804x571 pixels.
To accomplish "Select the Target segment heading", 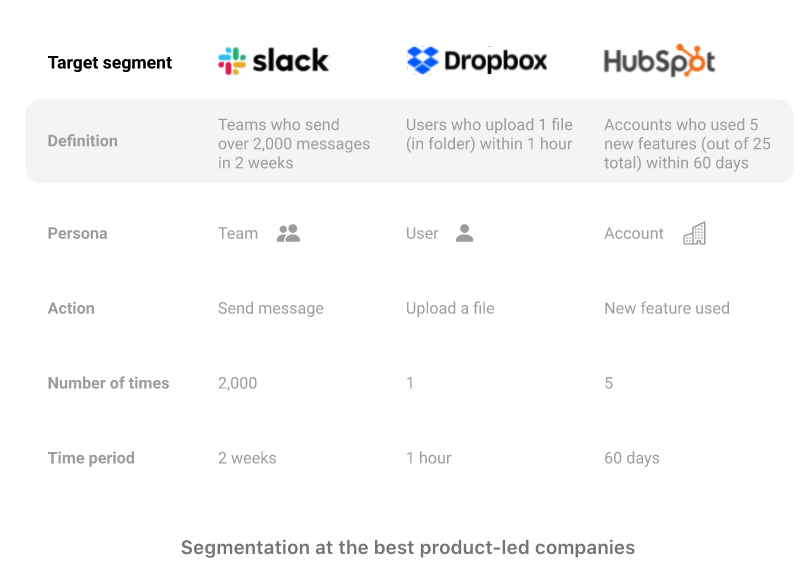I will [x=110, y=63].
